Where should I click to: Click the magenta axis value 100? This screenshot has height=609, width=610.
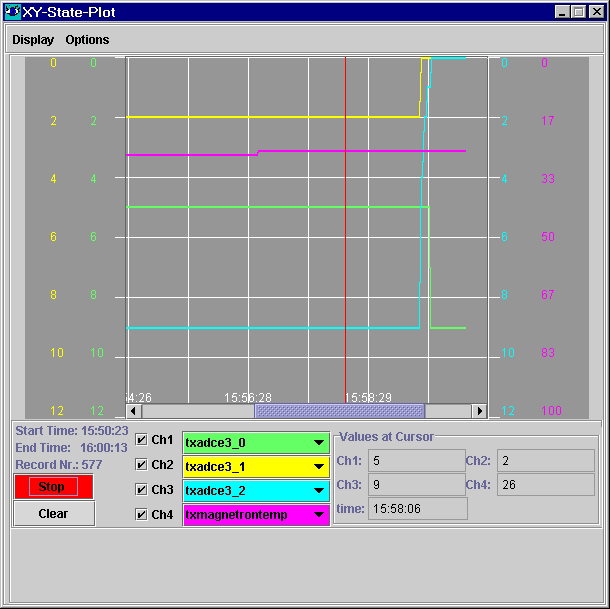(x=551, y=411)
